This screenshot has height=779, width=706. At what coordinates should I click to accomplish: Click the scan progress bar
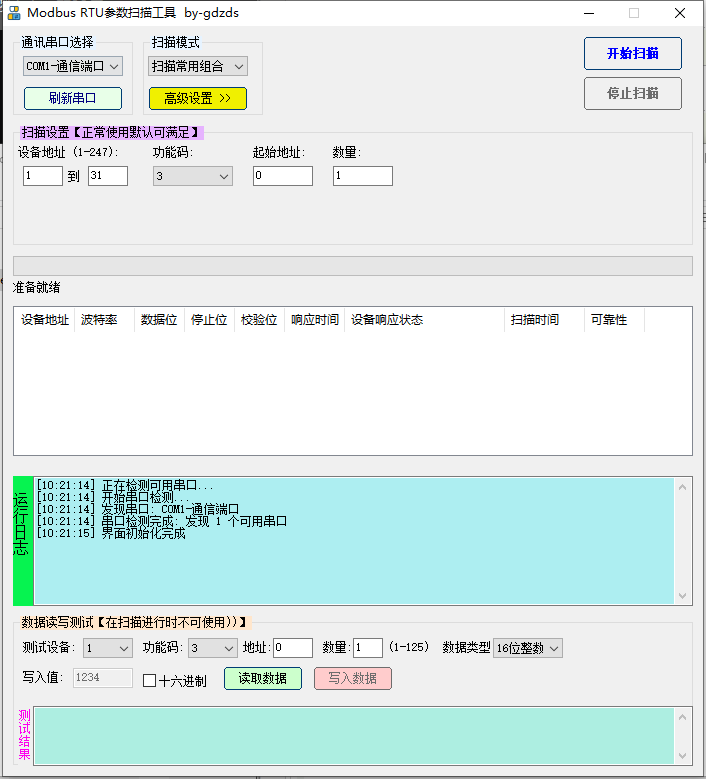click(x=352, y=266)
